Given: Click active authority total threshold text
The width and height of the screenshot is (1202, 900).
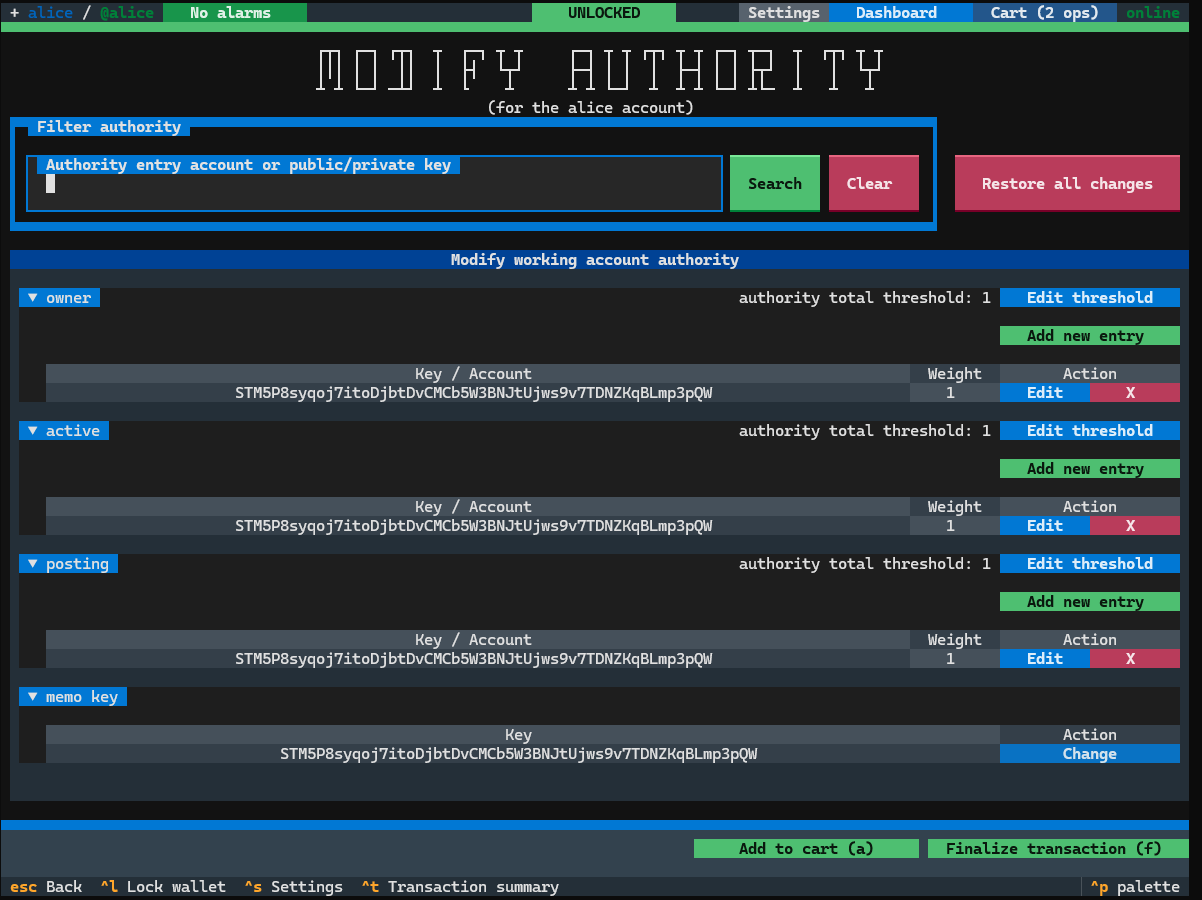Looking at the screenshot, I should pos(865,431).
